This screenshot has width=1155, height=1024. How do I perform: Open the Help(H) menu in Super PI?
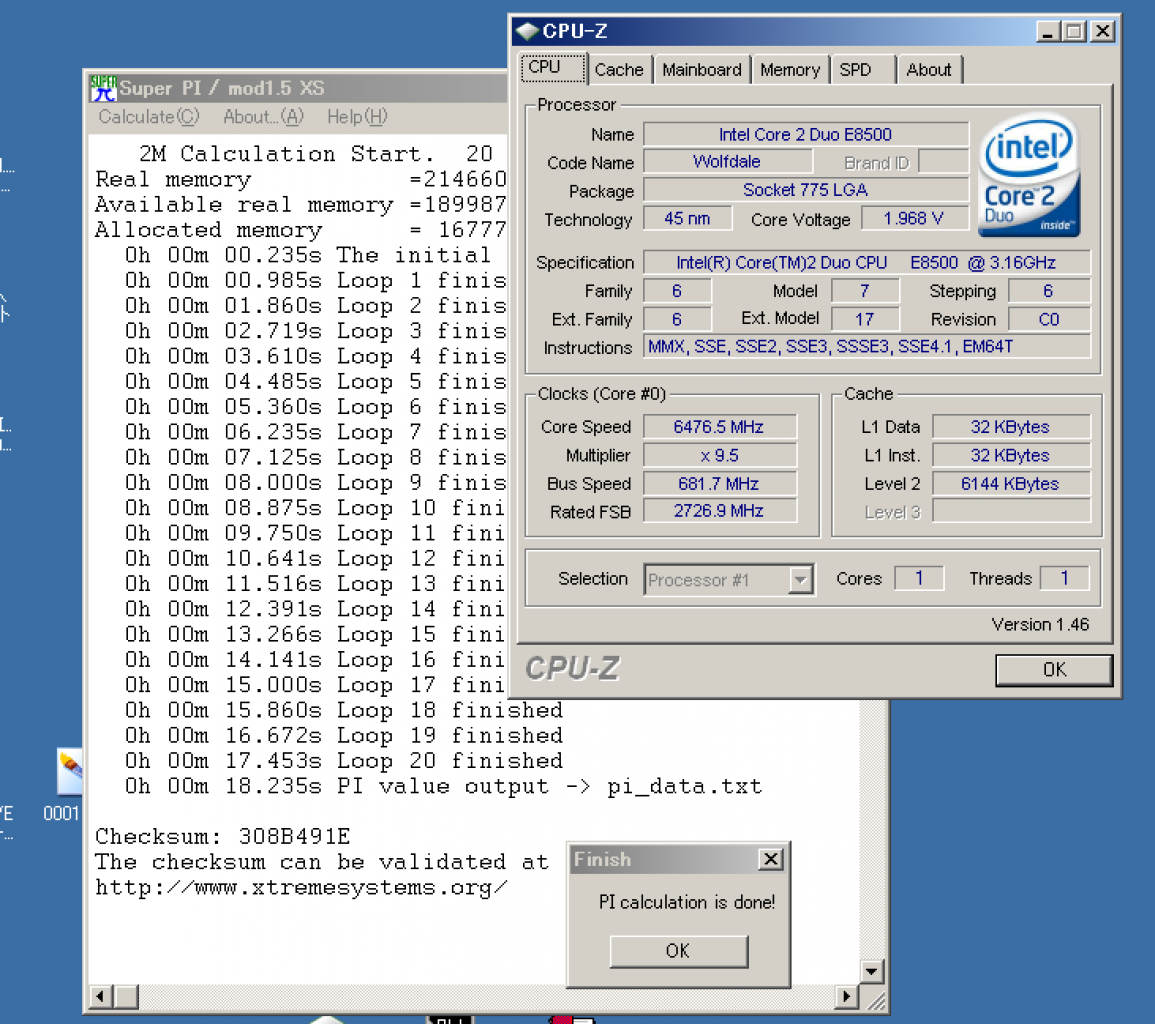click(357, 117)
